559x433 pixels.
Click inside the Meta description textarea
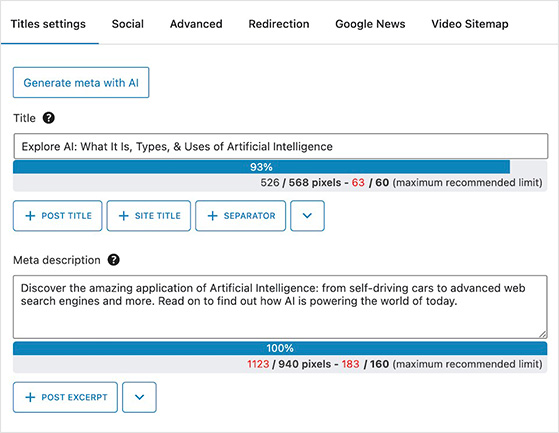pyautogui.click(x=280, y=307)
